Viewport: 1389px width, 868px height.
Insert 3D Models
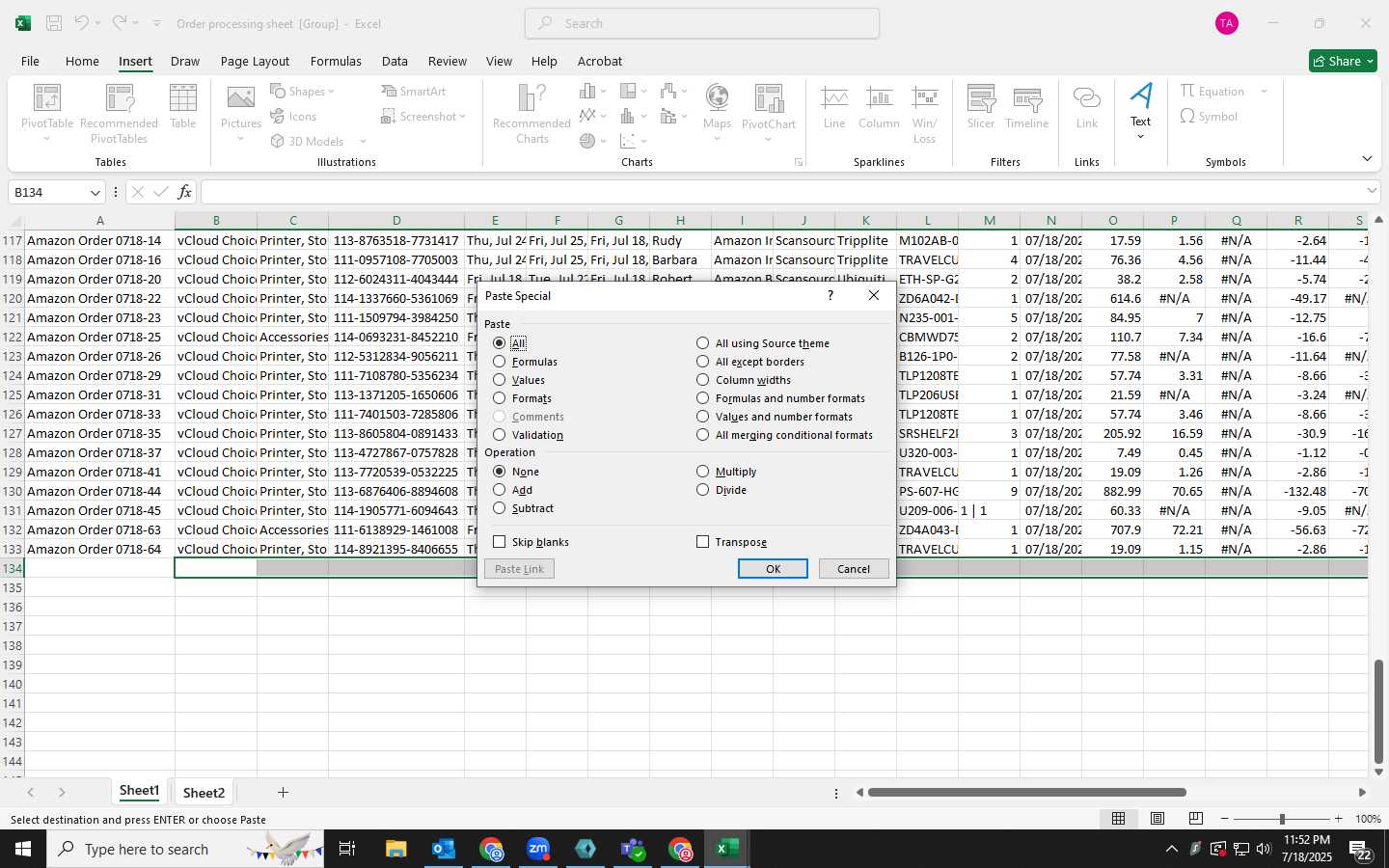tap(317, 142)
